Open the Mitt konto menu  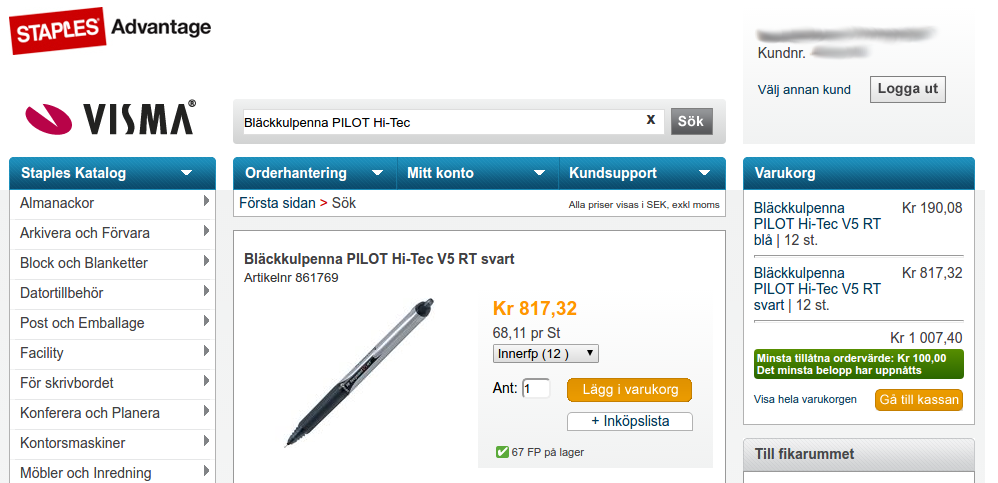(x=477, y=173)
